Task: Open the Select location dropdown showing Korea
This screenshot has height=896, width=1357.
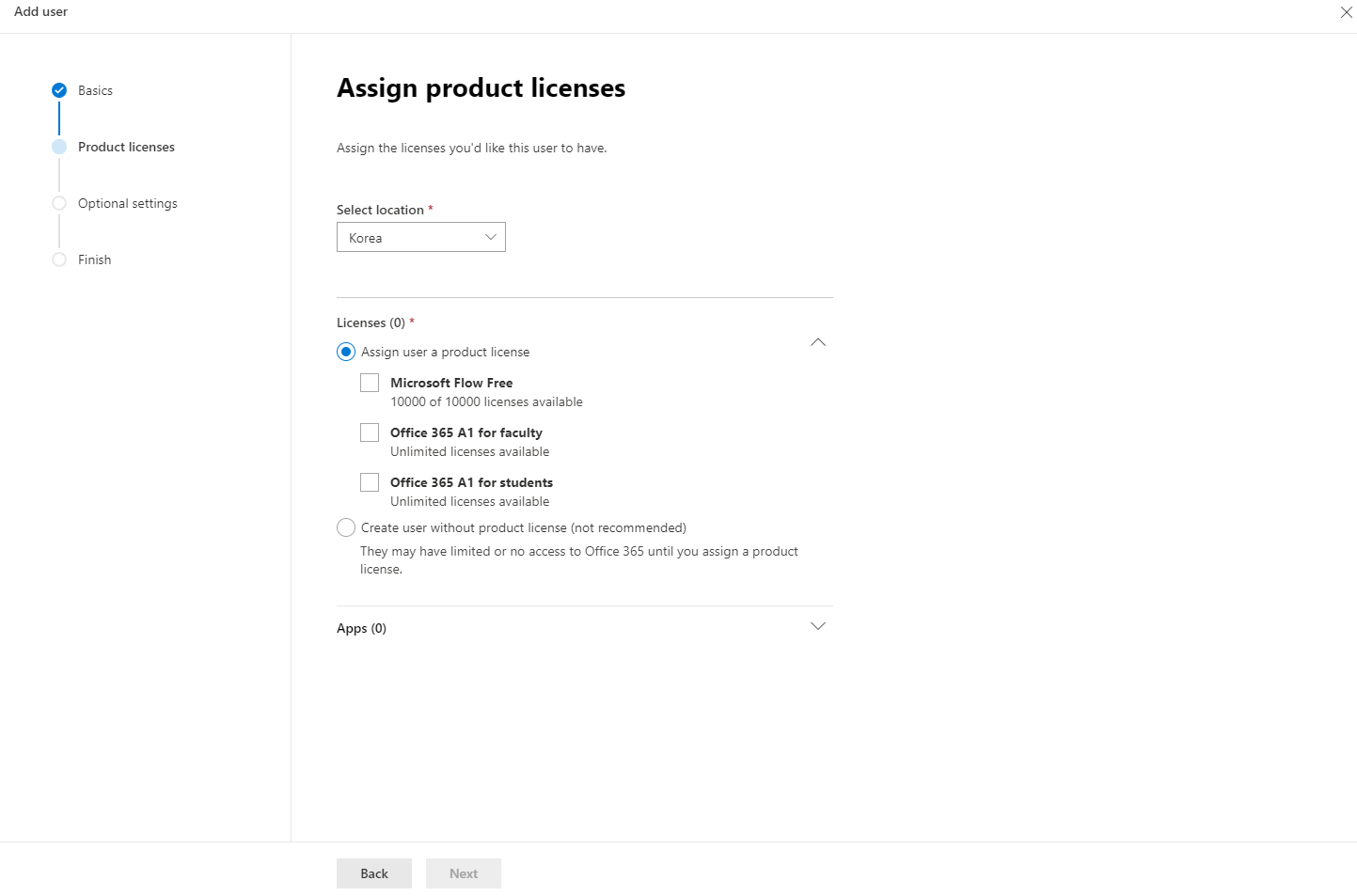Action: point(420,237)
